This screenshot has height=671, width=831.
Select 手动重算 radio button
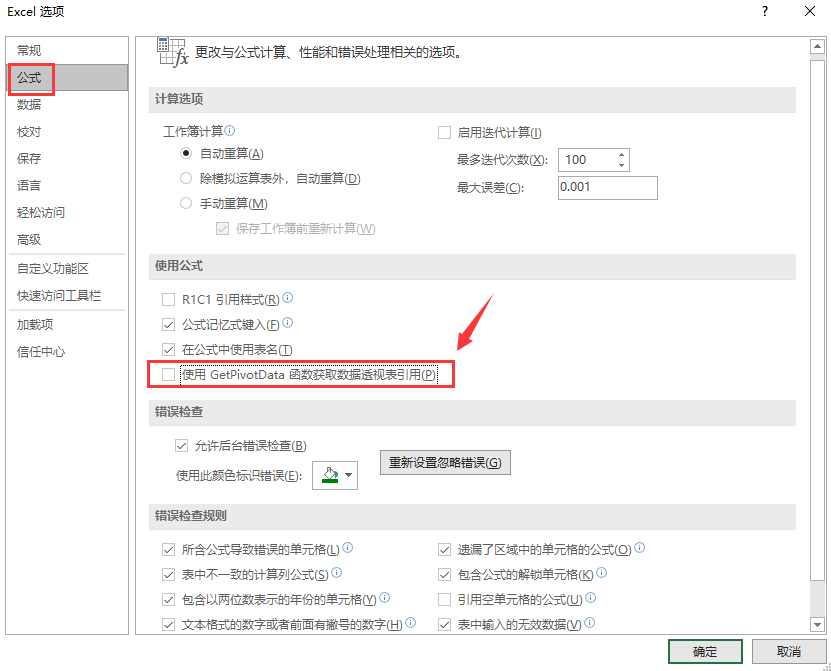(x=186, y=204)
